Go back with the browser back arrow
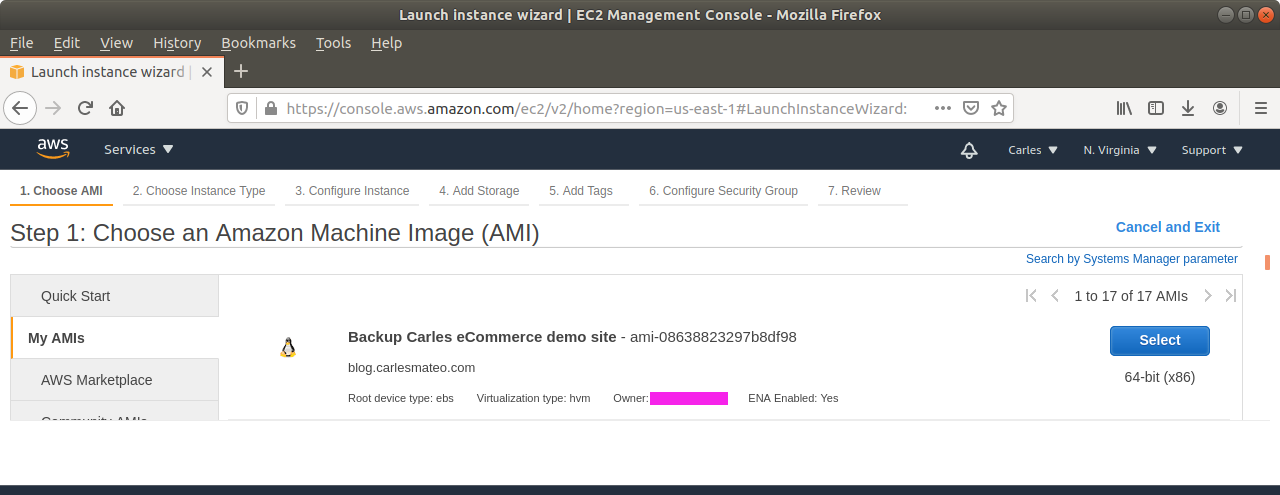Screen dimensions: 1280x495 pyautogui.click(x=21, y=108)
